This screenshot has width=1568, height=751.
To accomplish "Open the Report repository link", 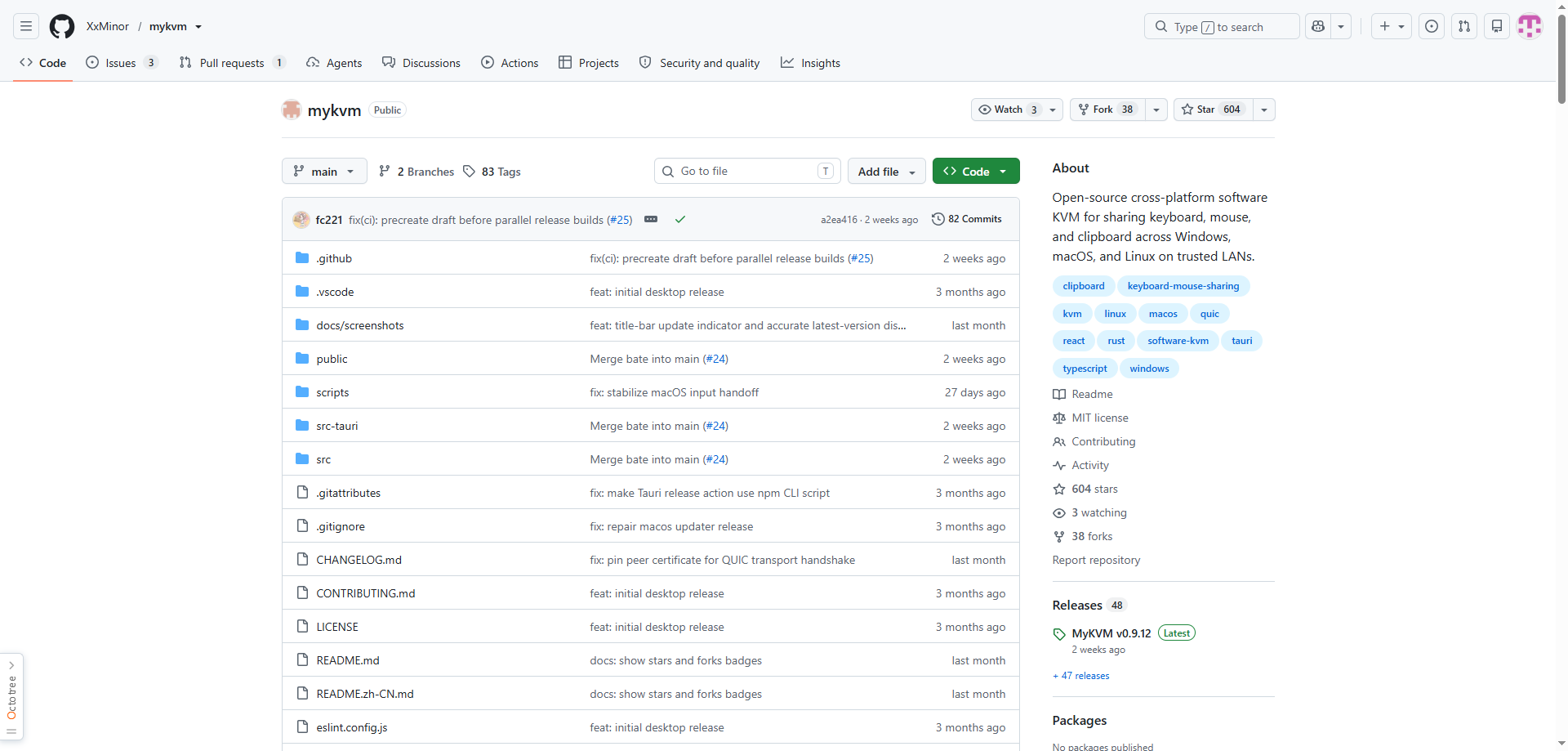I will tap(1096, 560).
